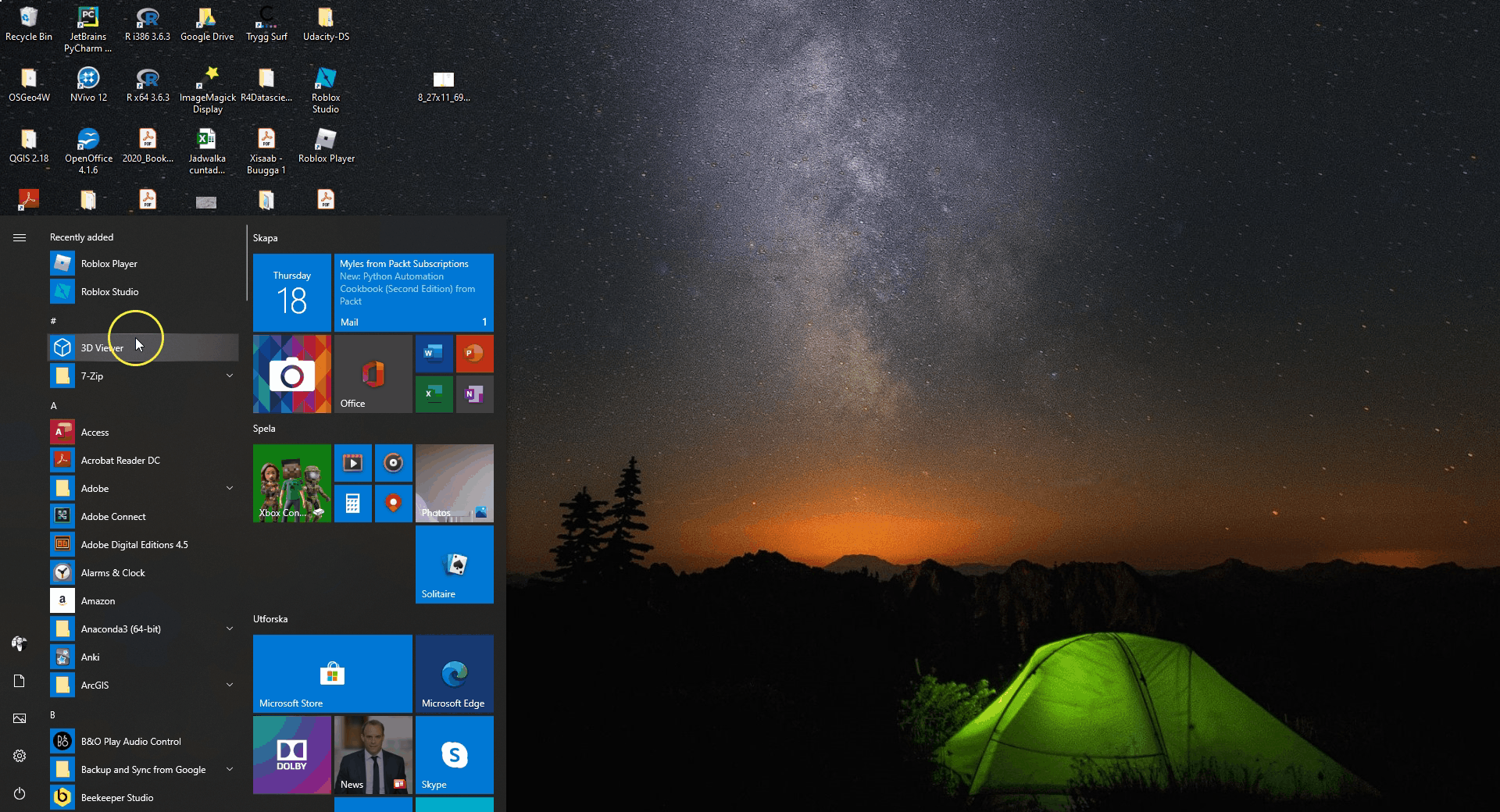Viewport: 1500px width, 812px height.
Task: Expand Backup and Sync from Google folder
Action: coord(143,770)
